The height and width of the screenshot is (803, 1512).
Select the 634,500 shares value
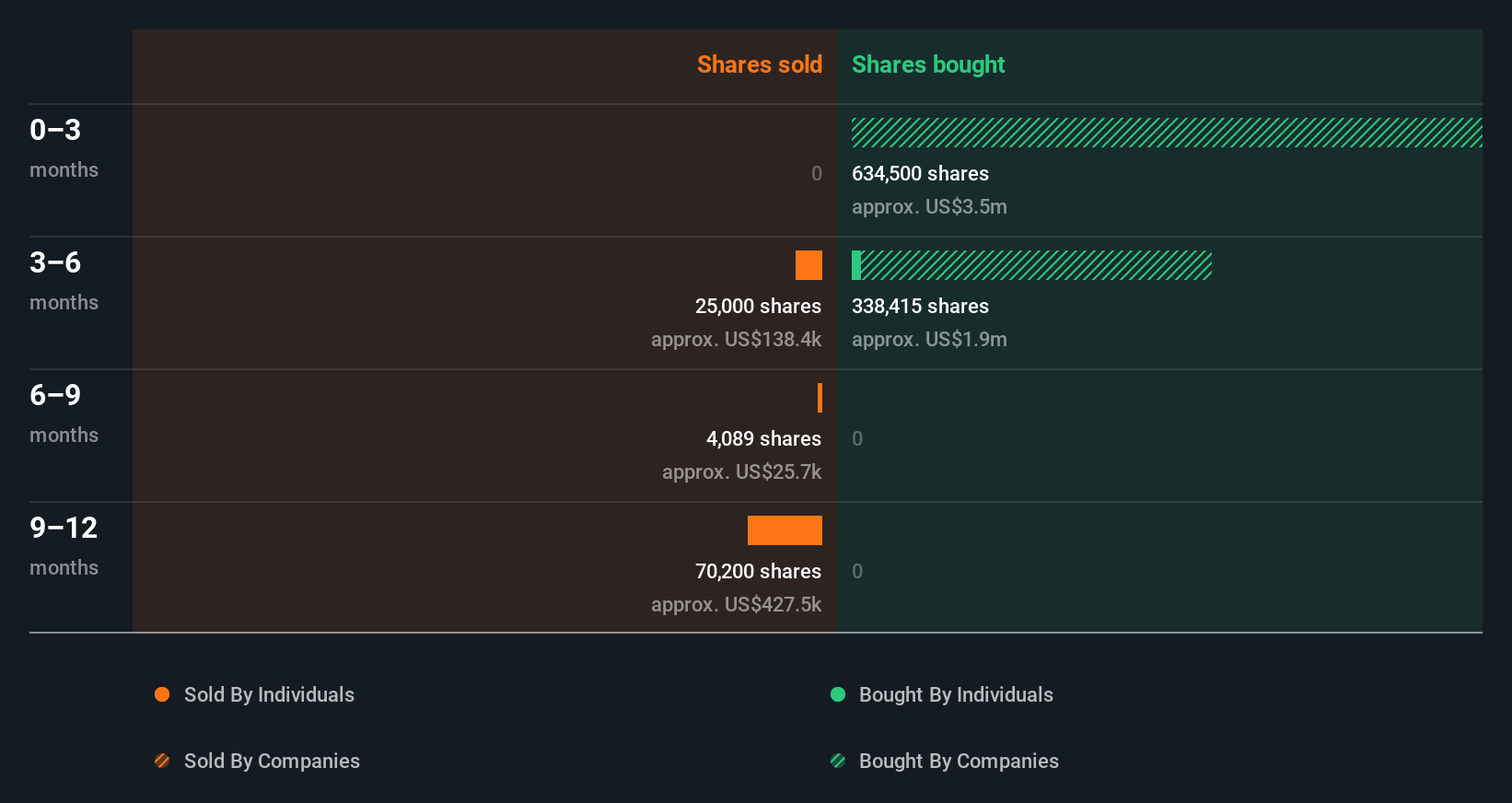pyautogui.click(x=920, y=174)
